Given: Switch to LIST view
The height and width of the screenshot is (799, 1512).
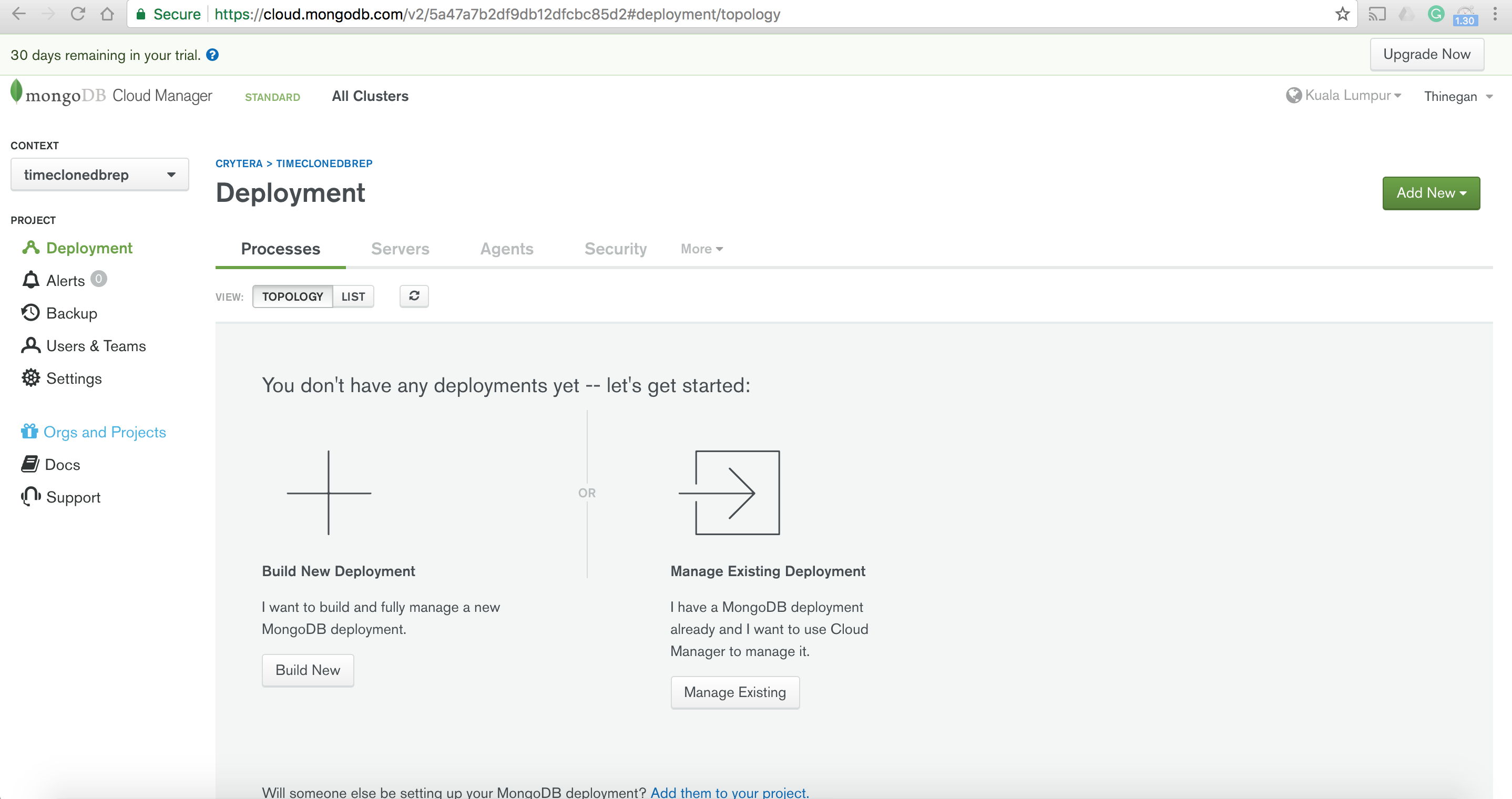Looking at the screenshot, I should pyautogui.click(x=353, y=296).
